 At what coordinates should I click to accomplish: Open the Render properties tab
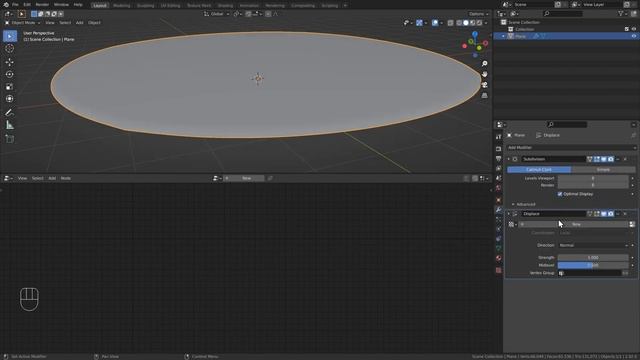[498, 149]
